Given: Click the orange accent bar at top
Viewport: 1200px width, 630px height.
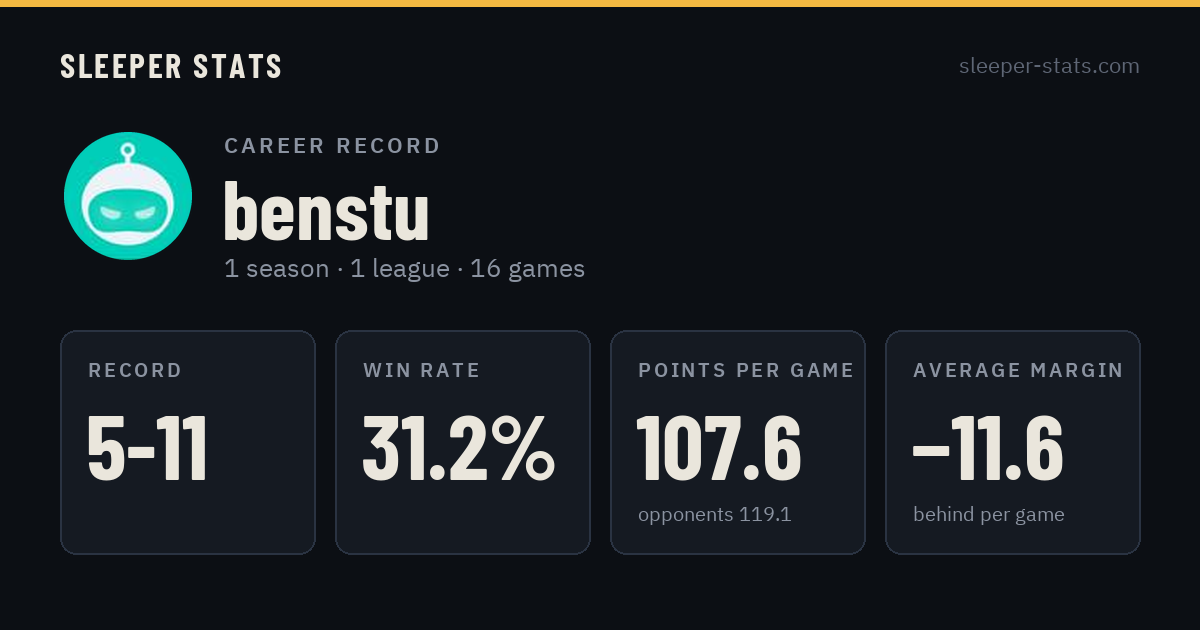Looking at the screenshot, I should pos(600,3).
